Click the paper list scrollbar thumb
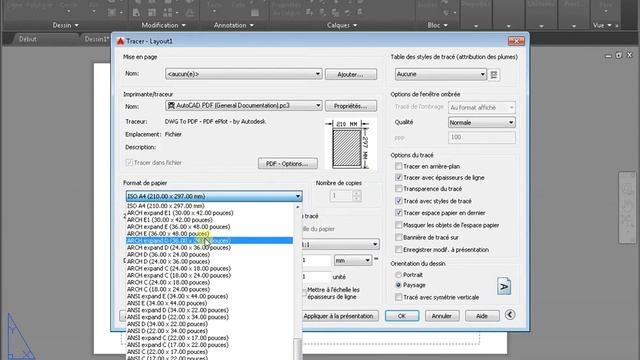This screenshot has width=640, height=360. tap(298, 349)
